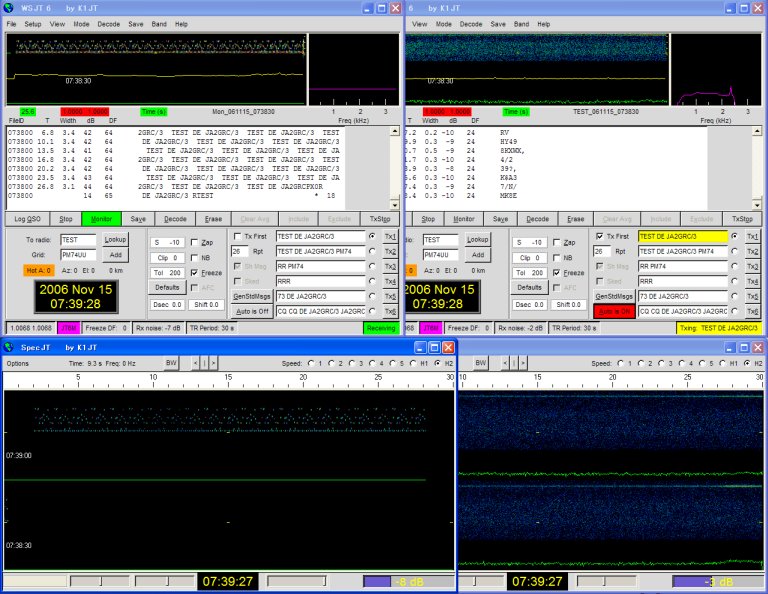Toggle Freeze checkbox in left window
Screen dimensions: 768x594
tap(194, 273)
